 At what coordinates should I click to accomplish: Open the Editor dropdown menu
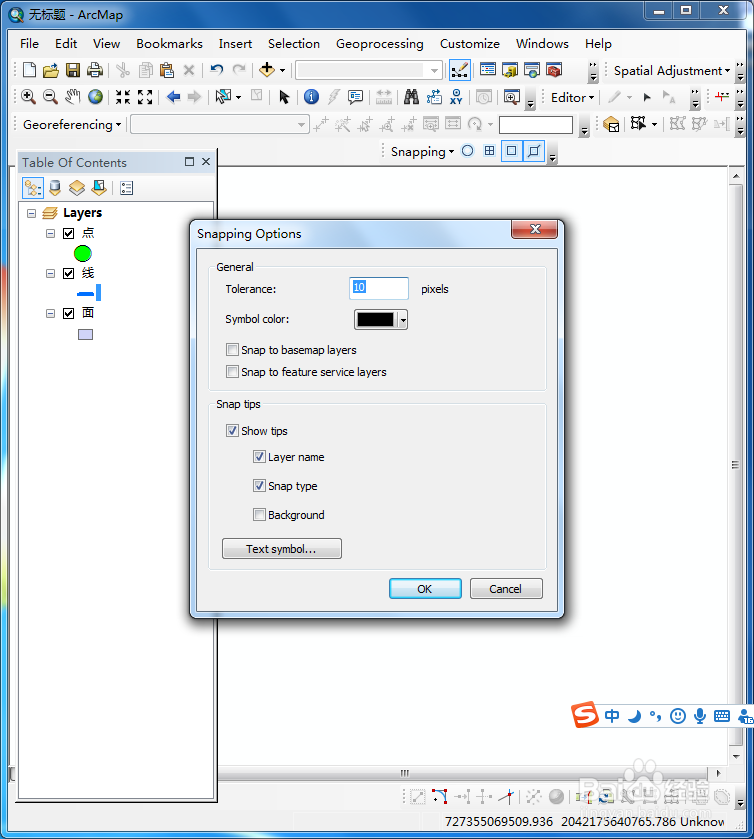(x=573, y=97)
